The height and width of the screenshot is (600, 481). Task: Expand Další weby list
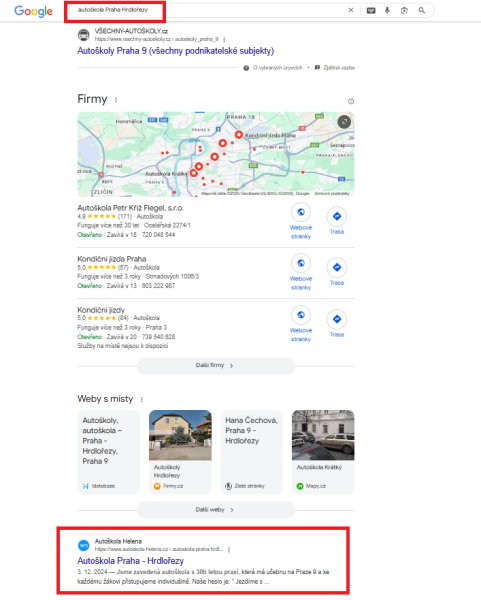tap(216, 510)
